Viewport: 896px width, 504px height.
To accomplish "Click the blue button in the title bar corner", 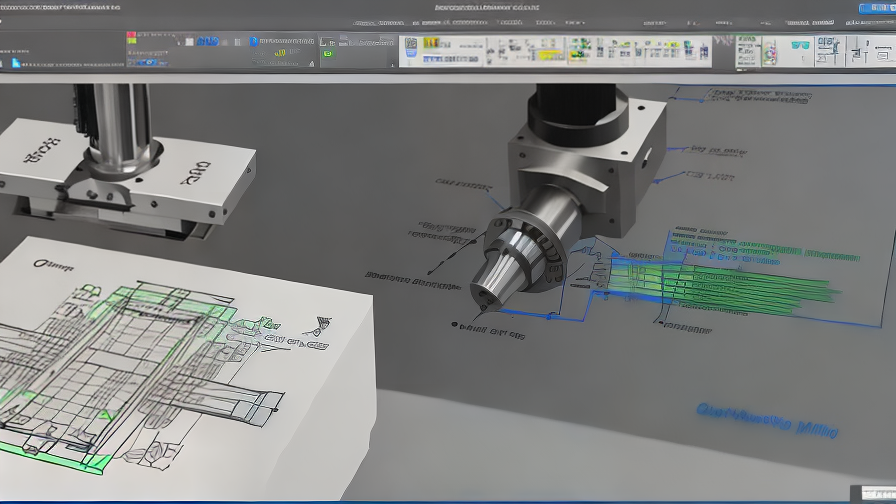I will (x=877, y=8).
